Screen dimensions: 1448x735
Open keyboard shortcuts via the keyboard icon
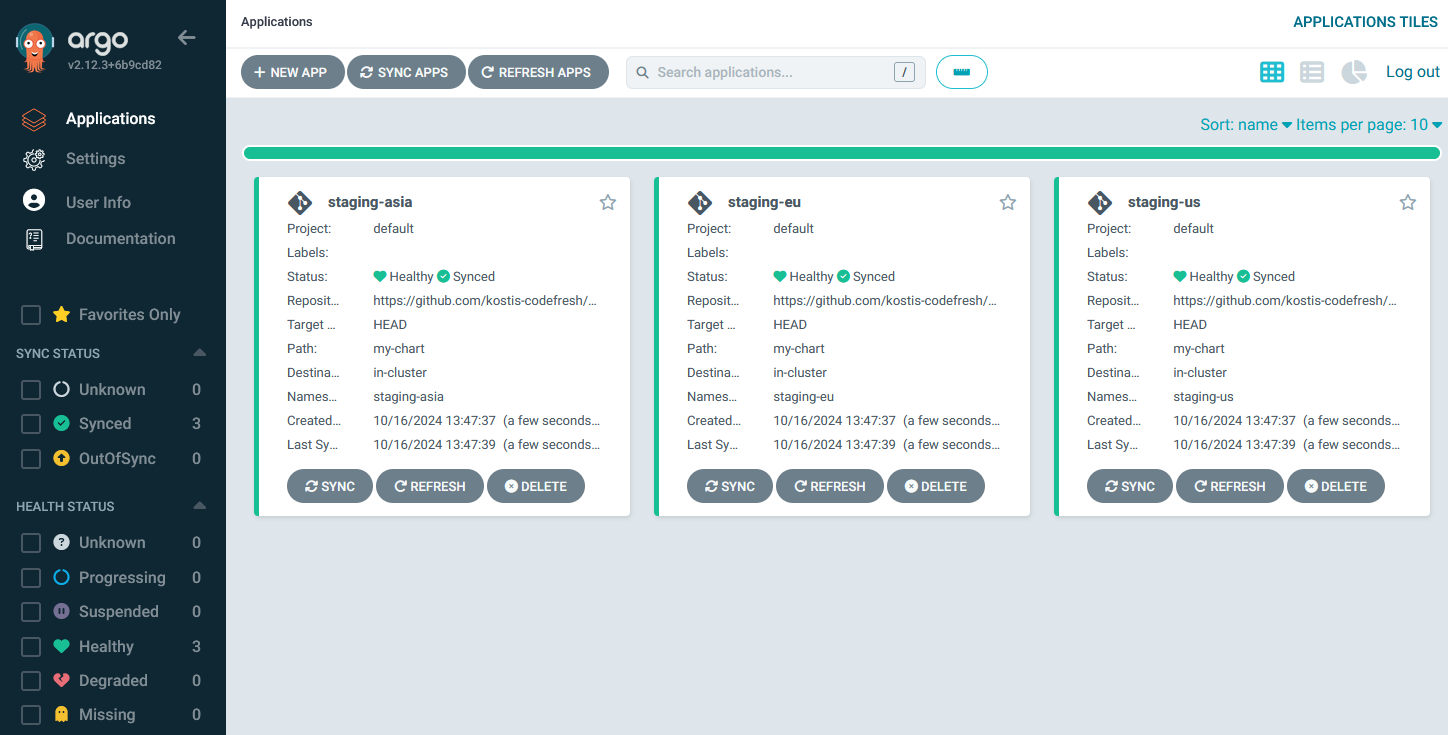pyautogui.click(x=961, y=71)
